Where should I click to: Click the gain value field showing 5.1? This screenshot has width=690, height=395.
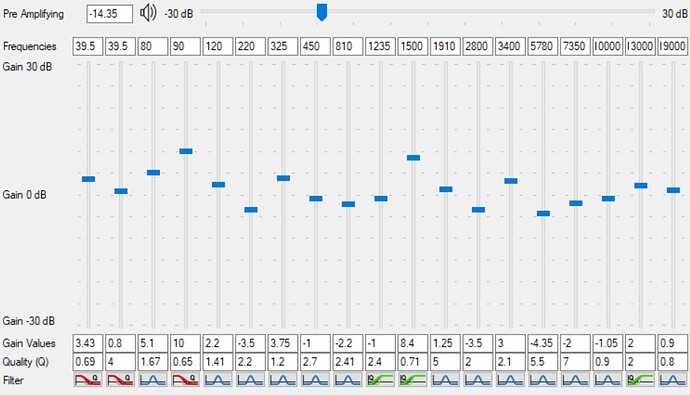click(x=153, y=343)
